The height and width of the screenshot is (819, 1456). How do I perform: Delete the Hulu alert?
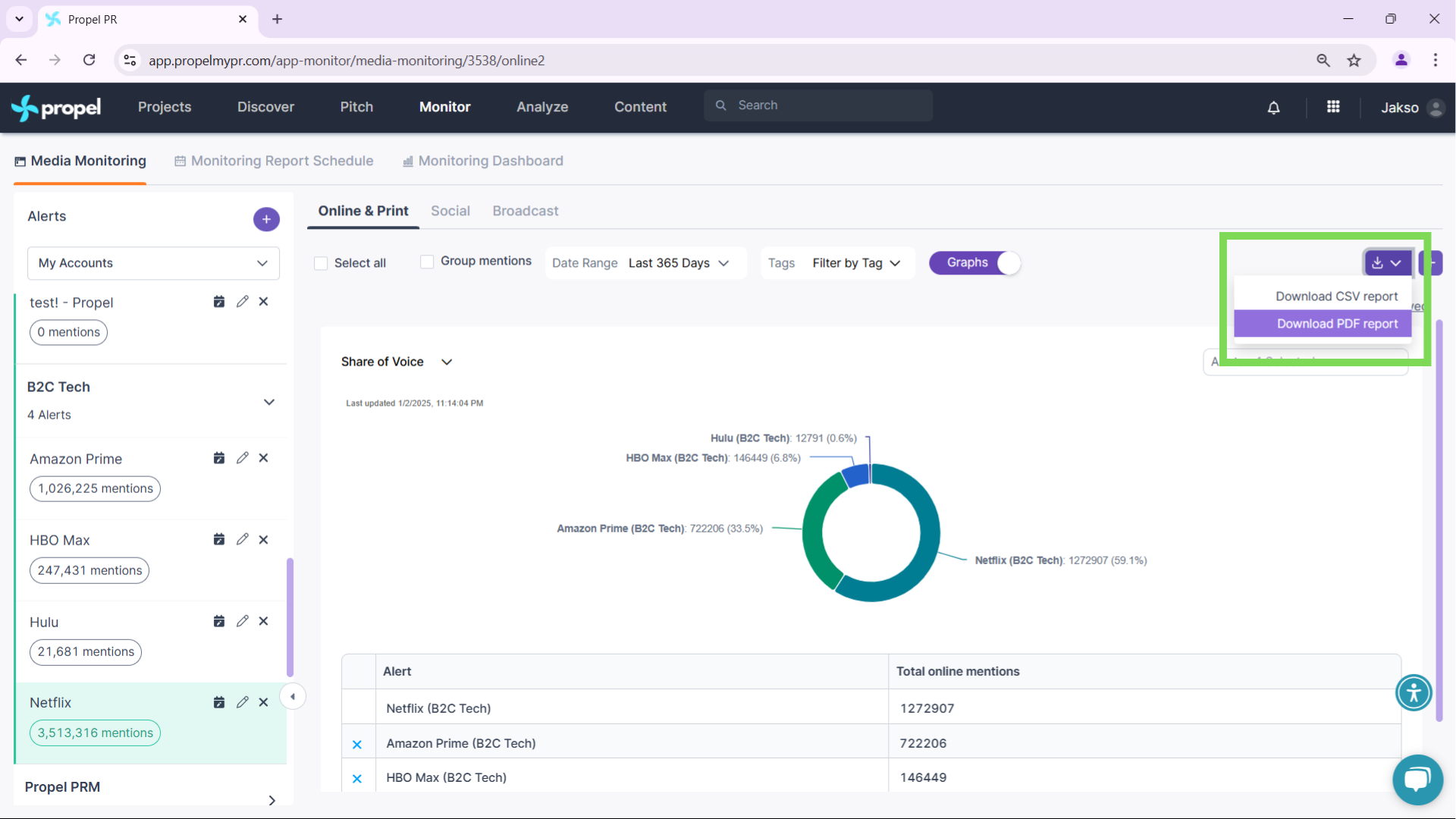[x=264, y=621]
